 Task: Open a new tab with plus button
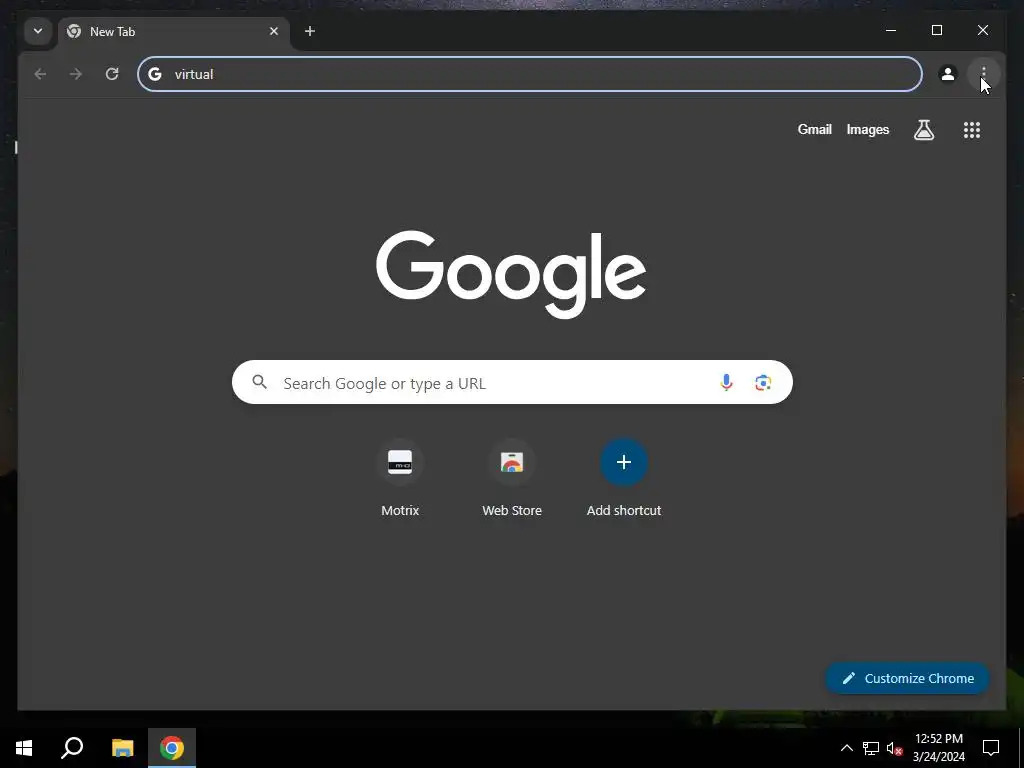click(310, 31)
